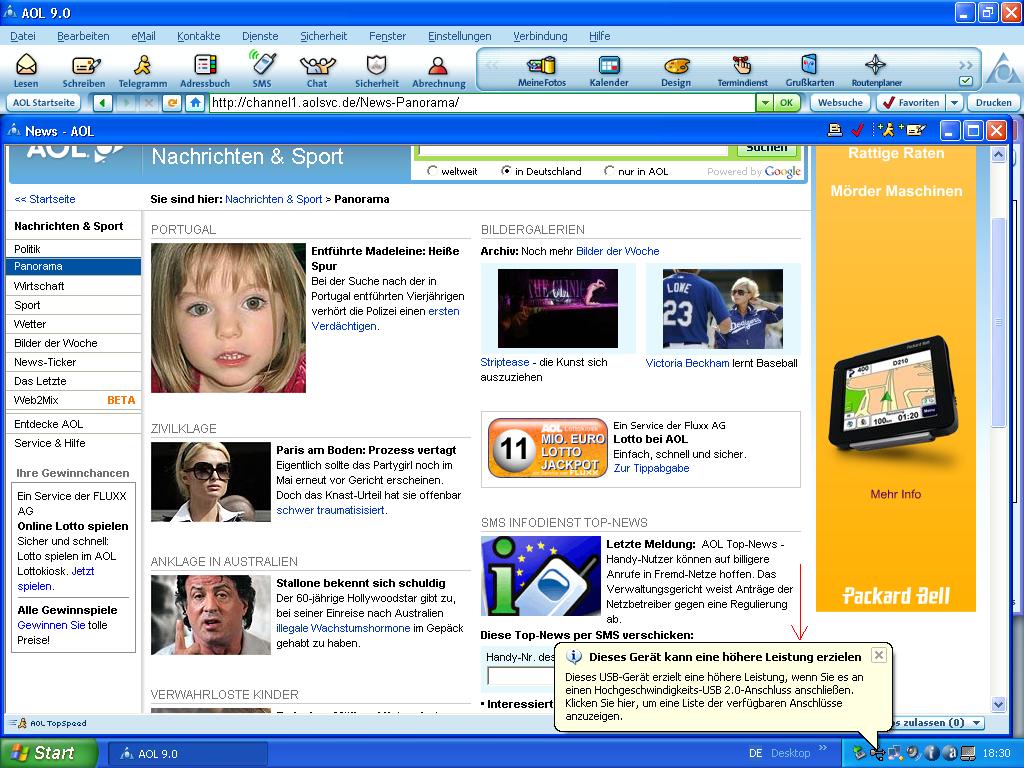Screen dimensions: 1024x768
Task: Click the blue info globe tray icon
Action: (931, 754)
